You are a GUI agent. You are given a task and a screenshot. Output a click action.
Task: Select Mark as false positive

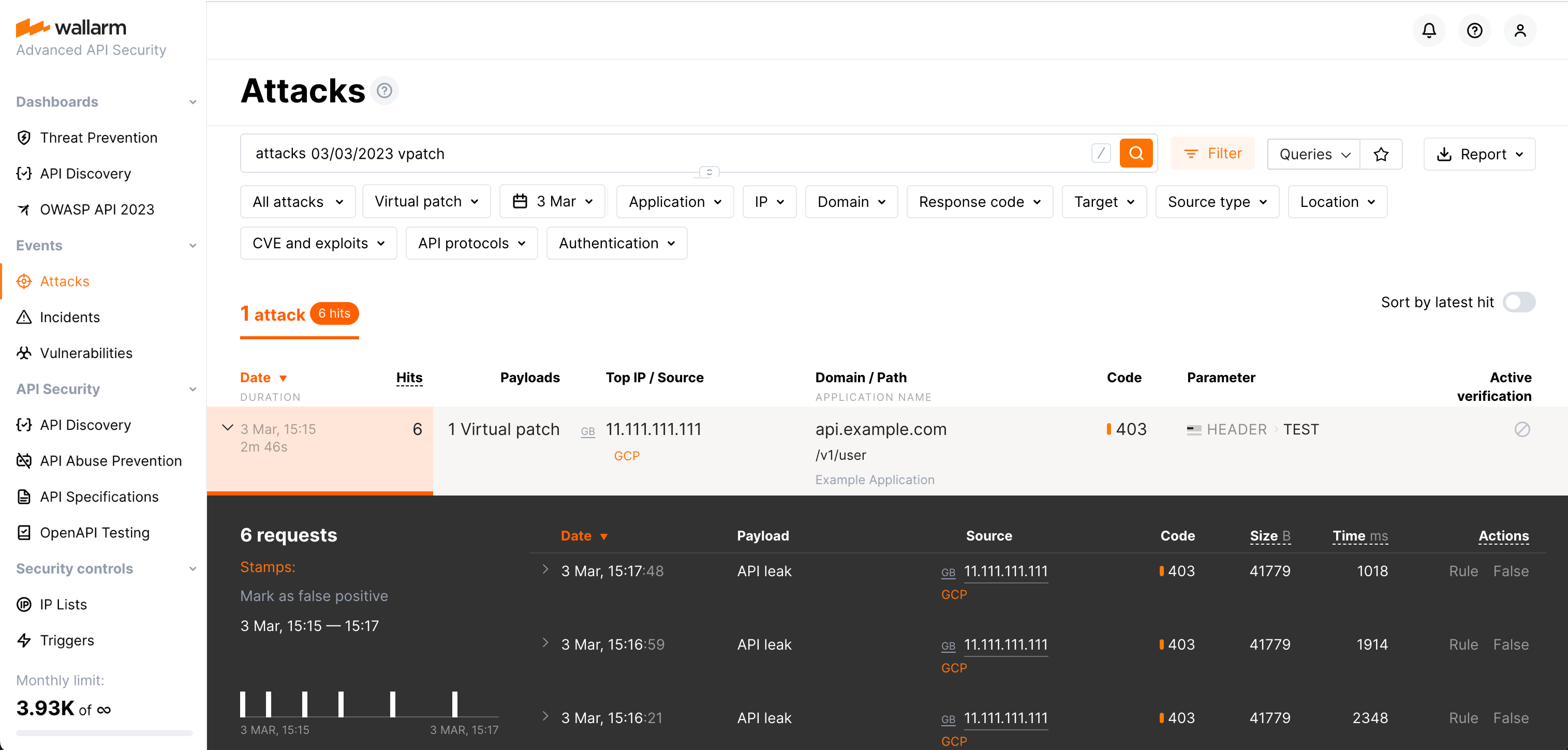point(314,595)
